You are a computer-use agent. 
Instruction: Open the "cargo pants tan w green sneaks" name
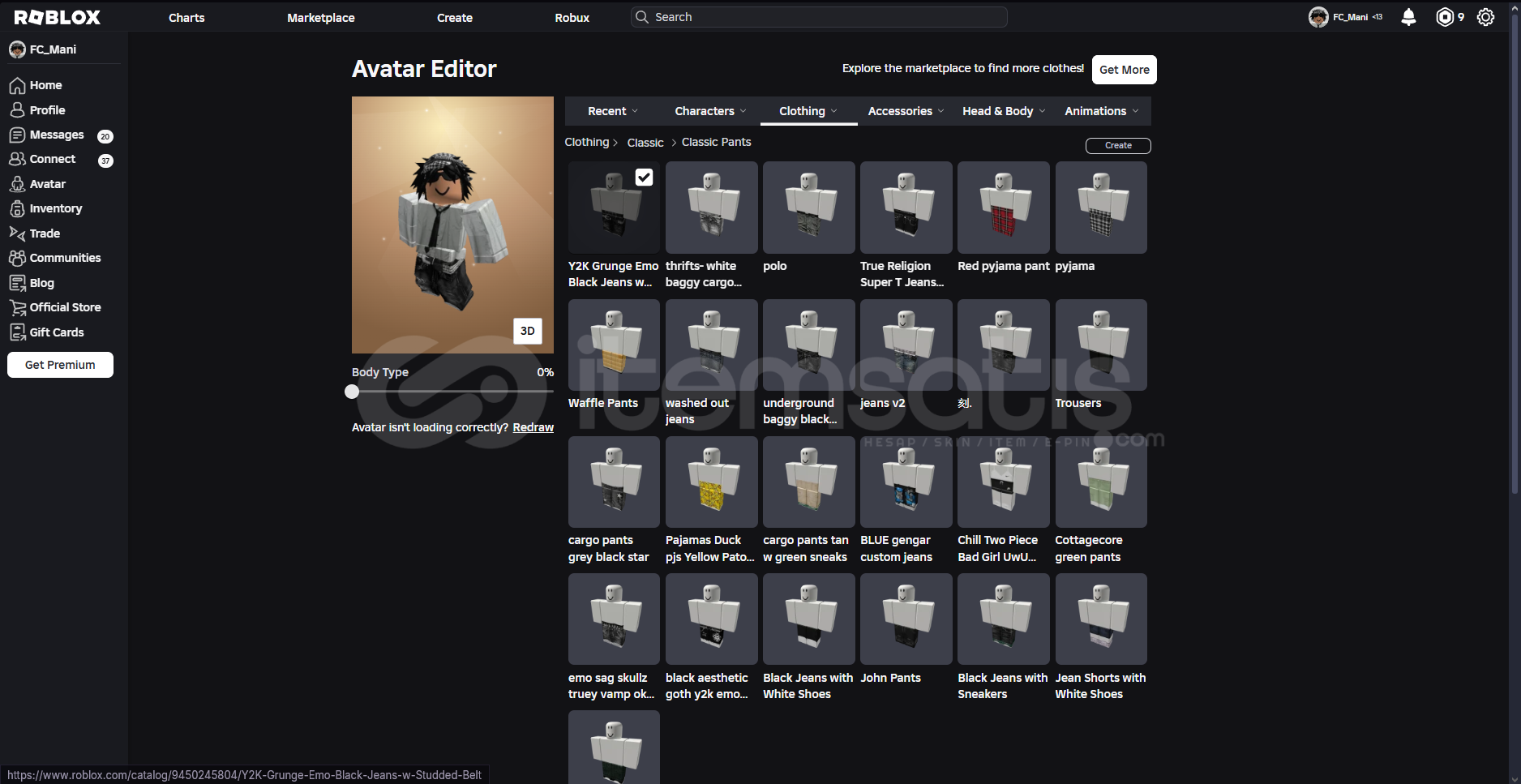pos(806,549)
